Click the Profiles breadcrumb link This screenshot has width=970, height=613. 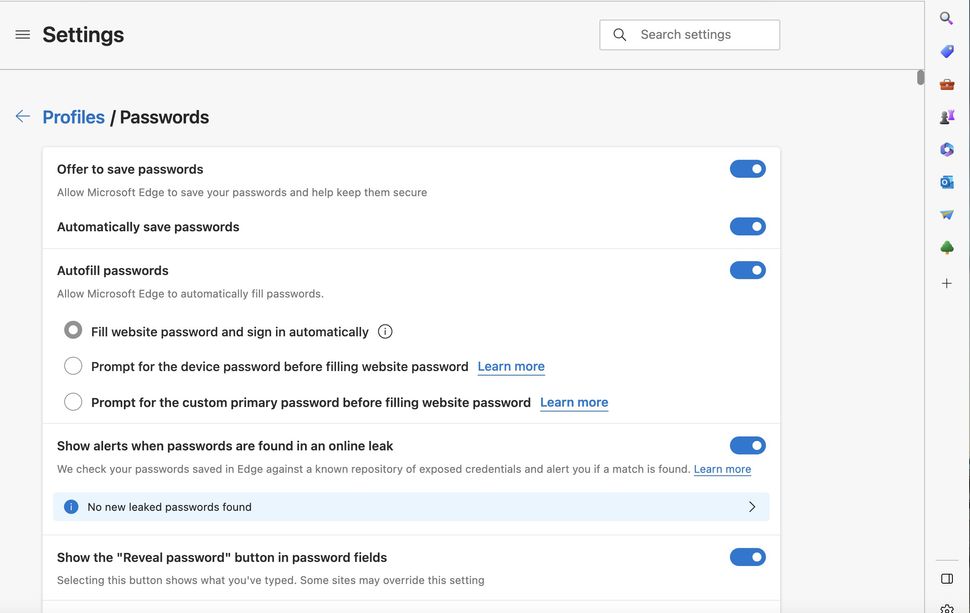click(x=73, y=117)
